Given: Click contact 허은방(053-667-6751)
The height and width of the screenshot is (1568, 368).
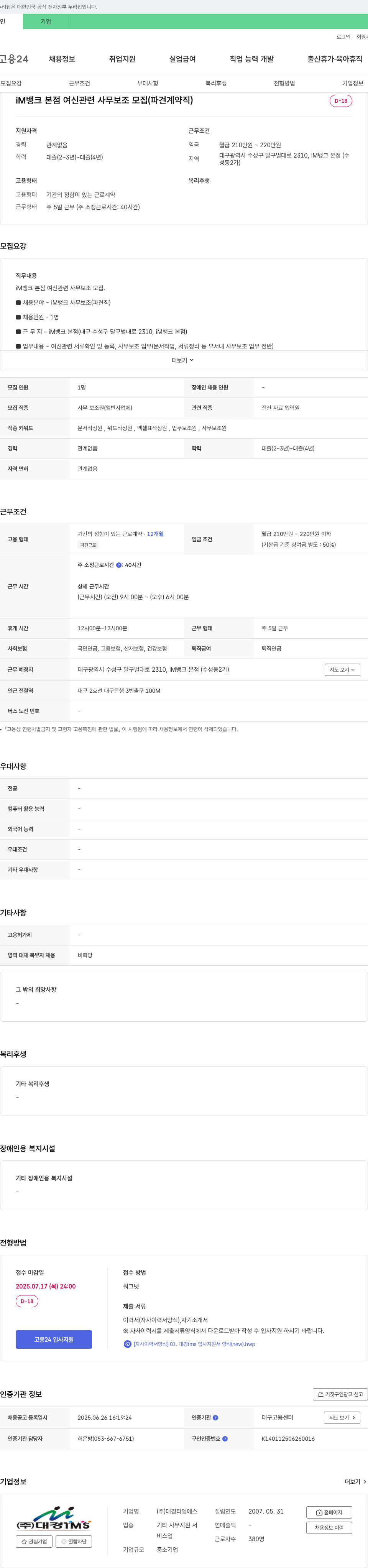Looking at the screenshot, I should [106, 1439].
